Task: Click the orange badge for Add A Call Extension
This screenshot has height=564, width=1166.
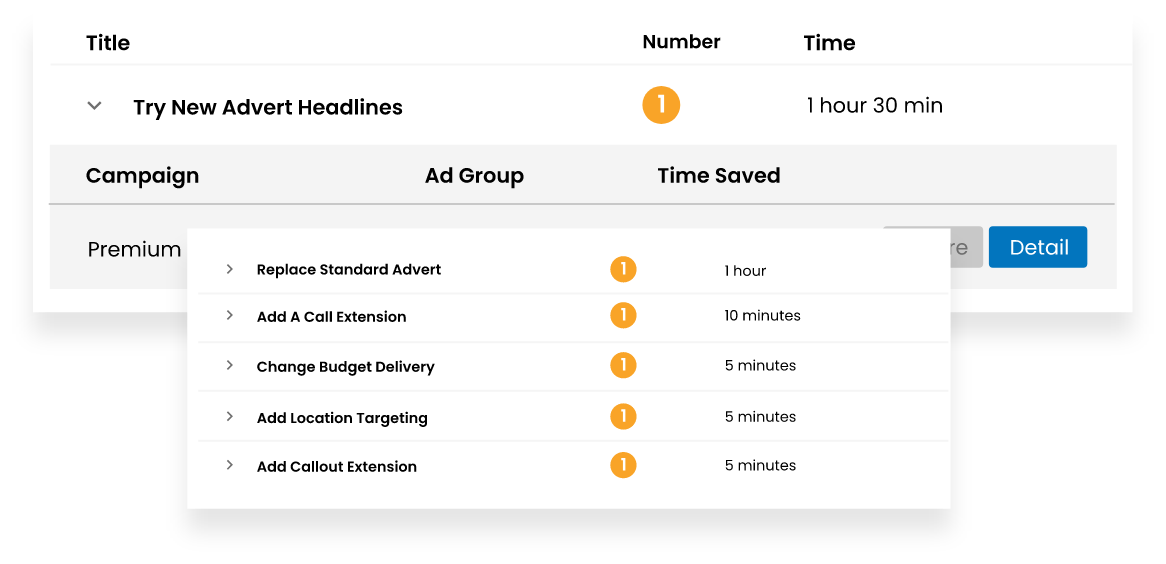Action: [x=623, y=316]
